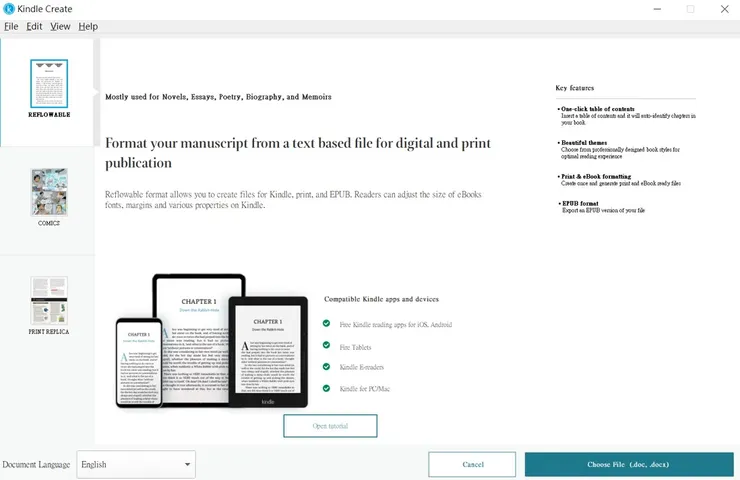Click the Kindle for PC/Mac text
Image resolution: width=740 pixels, height=480 pixels.
coord(365,389)
